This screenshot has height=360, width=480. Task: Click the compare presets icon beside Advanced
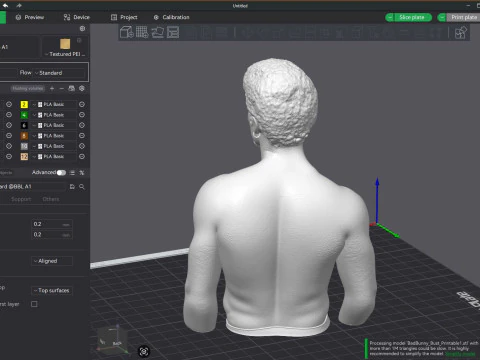(82, 173)
